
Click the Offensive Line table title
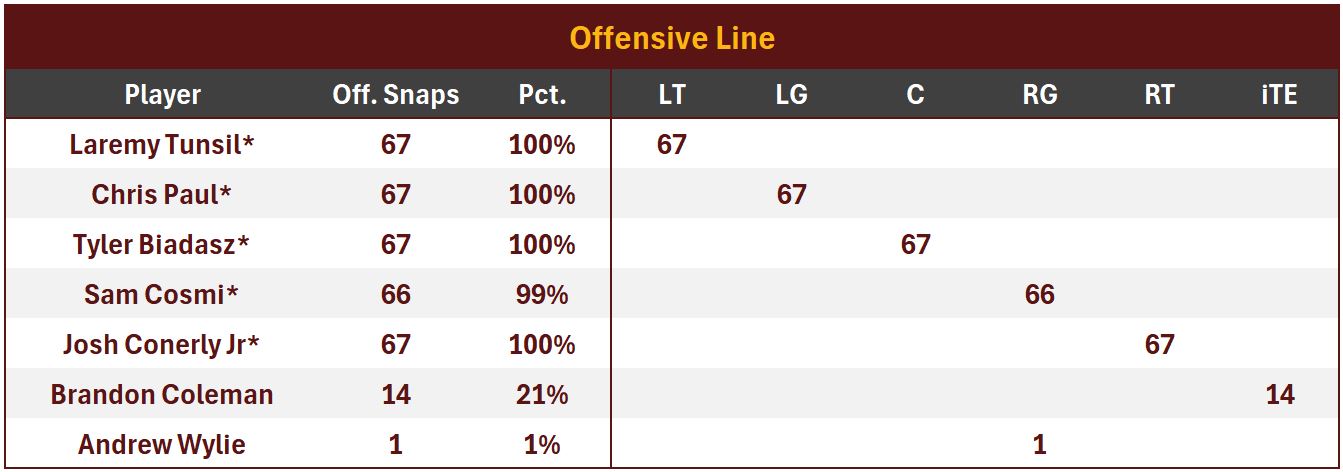(671, 39)
